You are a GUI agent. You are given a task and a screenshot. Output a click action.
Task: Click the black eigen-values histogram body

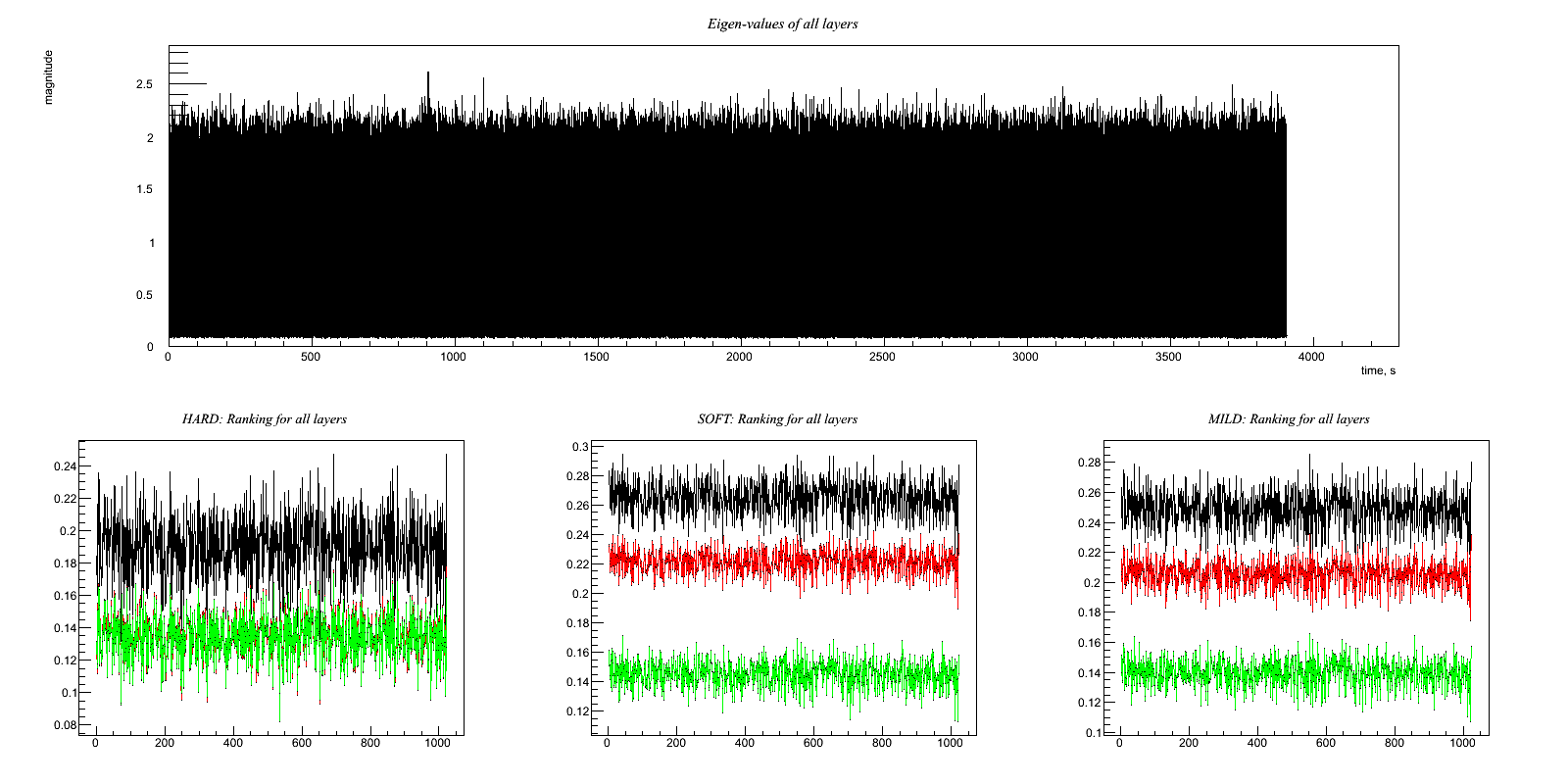(x=725, y=235)
